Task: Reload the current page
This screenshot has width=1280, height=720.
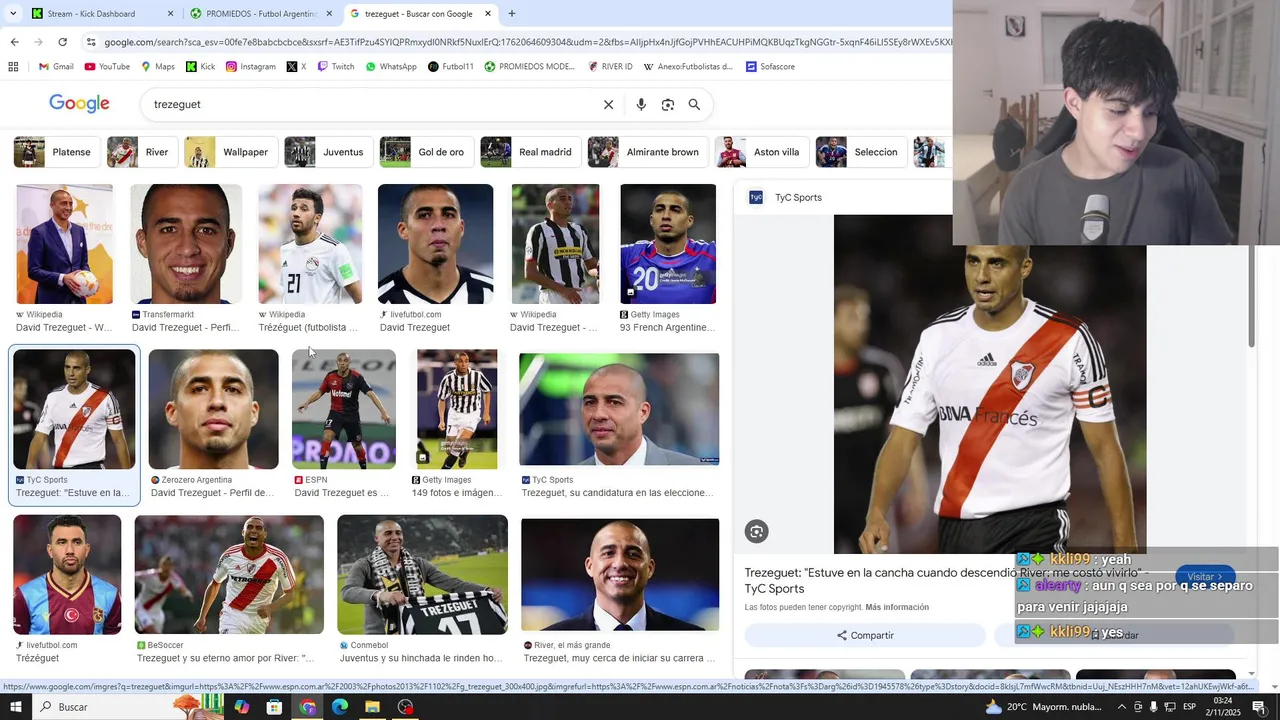Action: (62, 42)
